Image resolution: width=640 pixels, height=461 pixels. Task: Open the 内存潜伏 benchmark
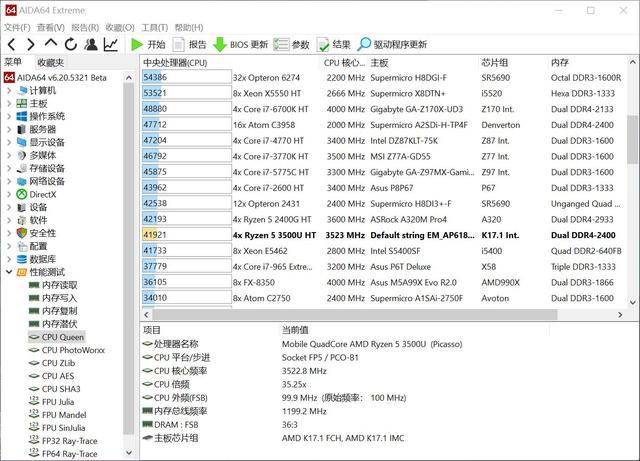[x=53, y=324]
